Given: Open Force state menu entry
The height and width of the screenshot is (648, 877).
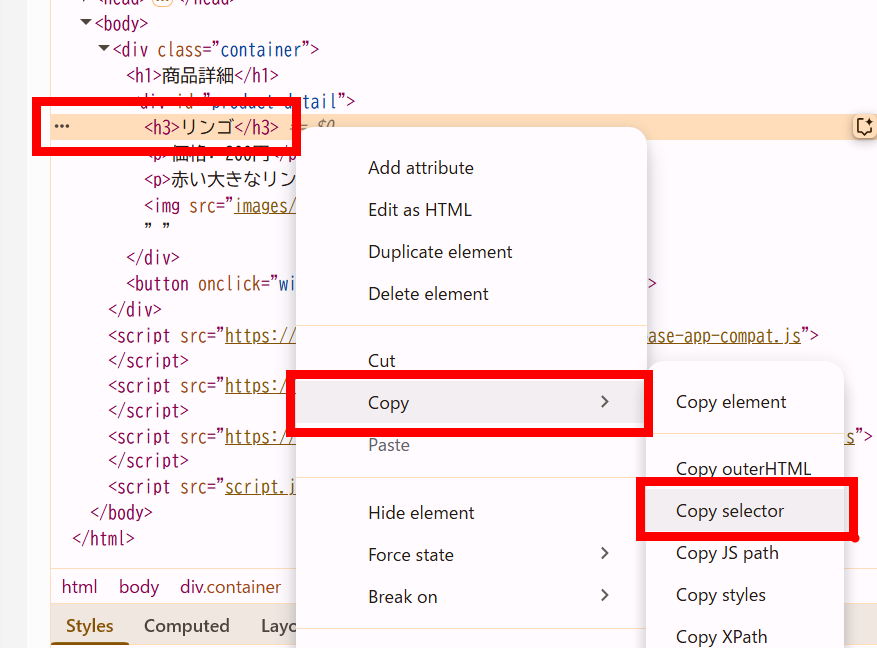Looking at the screenshot, I should (411, 555).
